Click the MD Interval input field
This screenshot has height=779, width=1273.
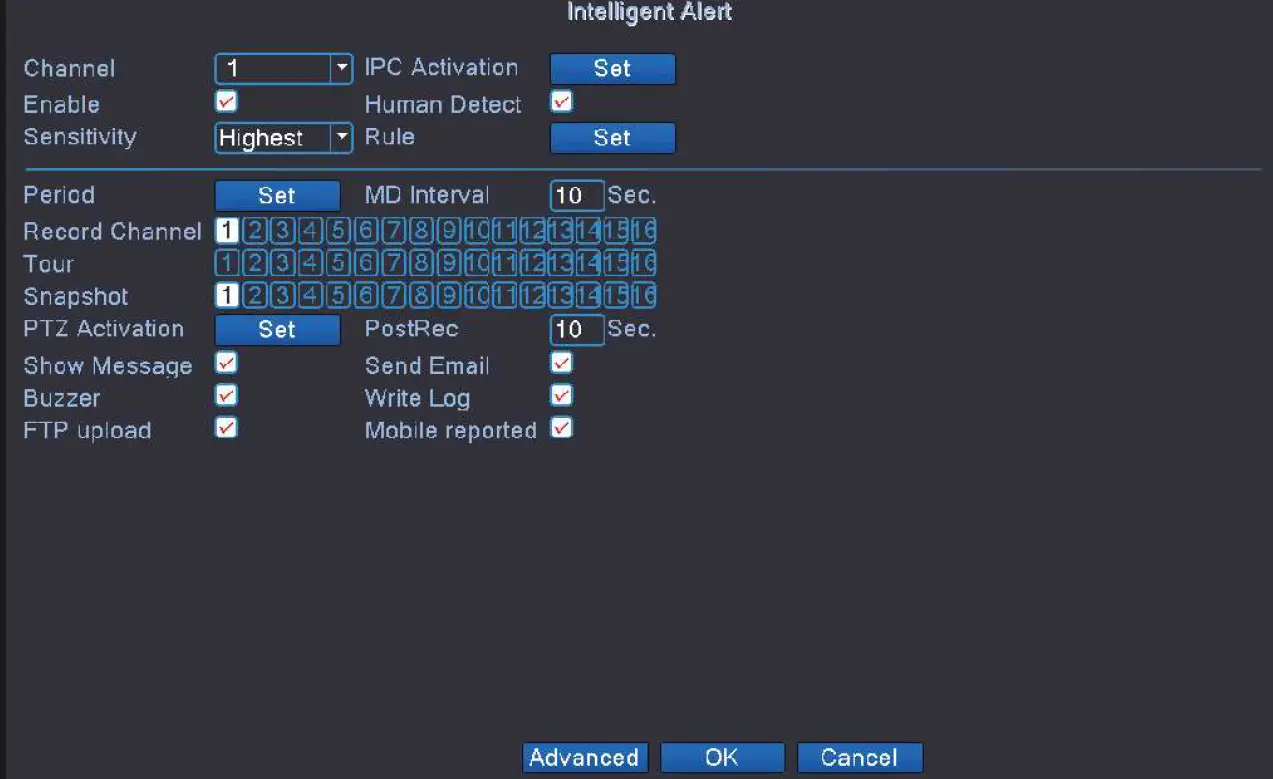tap(577, 196)
